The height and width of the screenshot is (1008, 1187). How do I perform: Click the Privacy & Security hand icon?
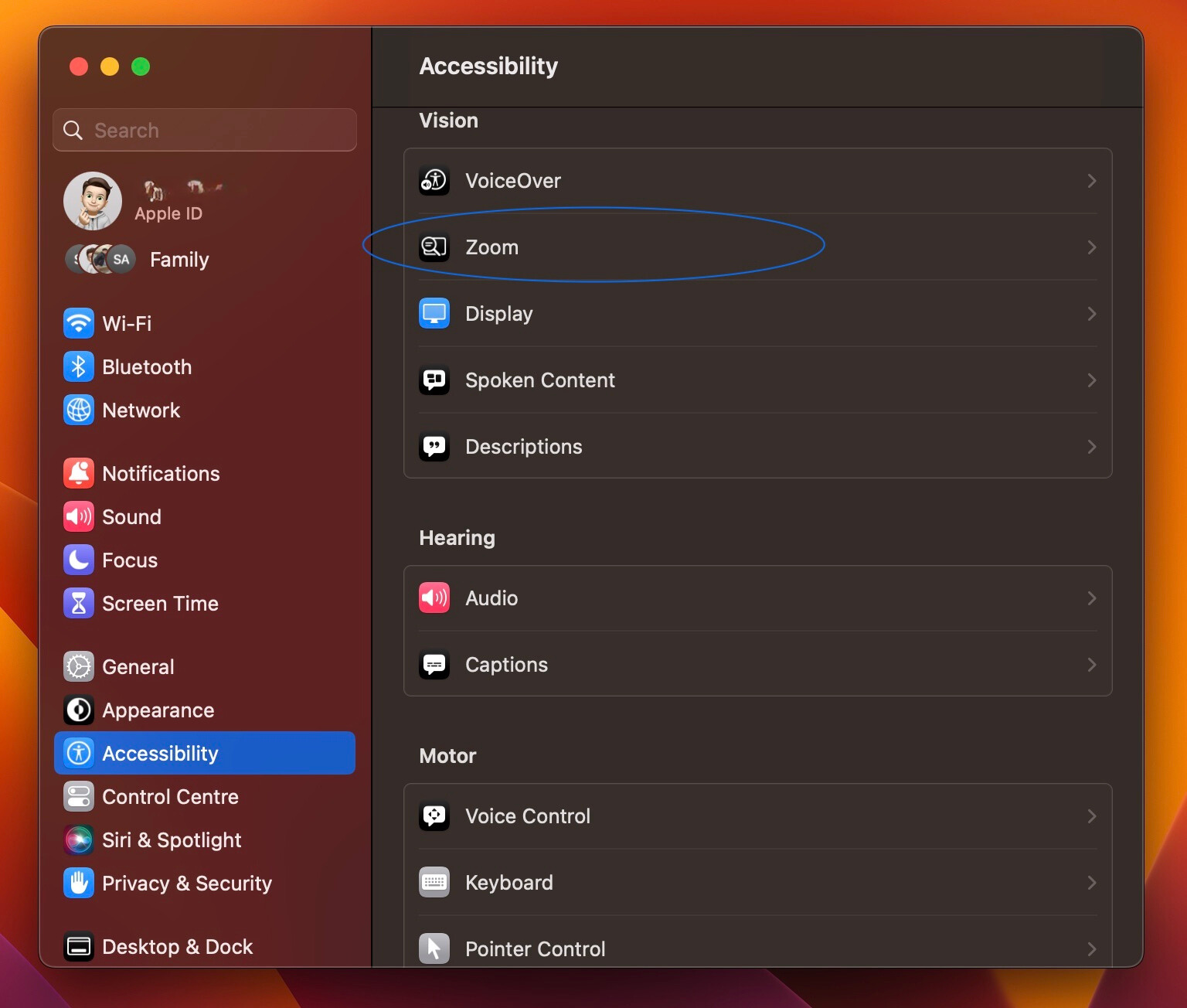pos(79,883)
